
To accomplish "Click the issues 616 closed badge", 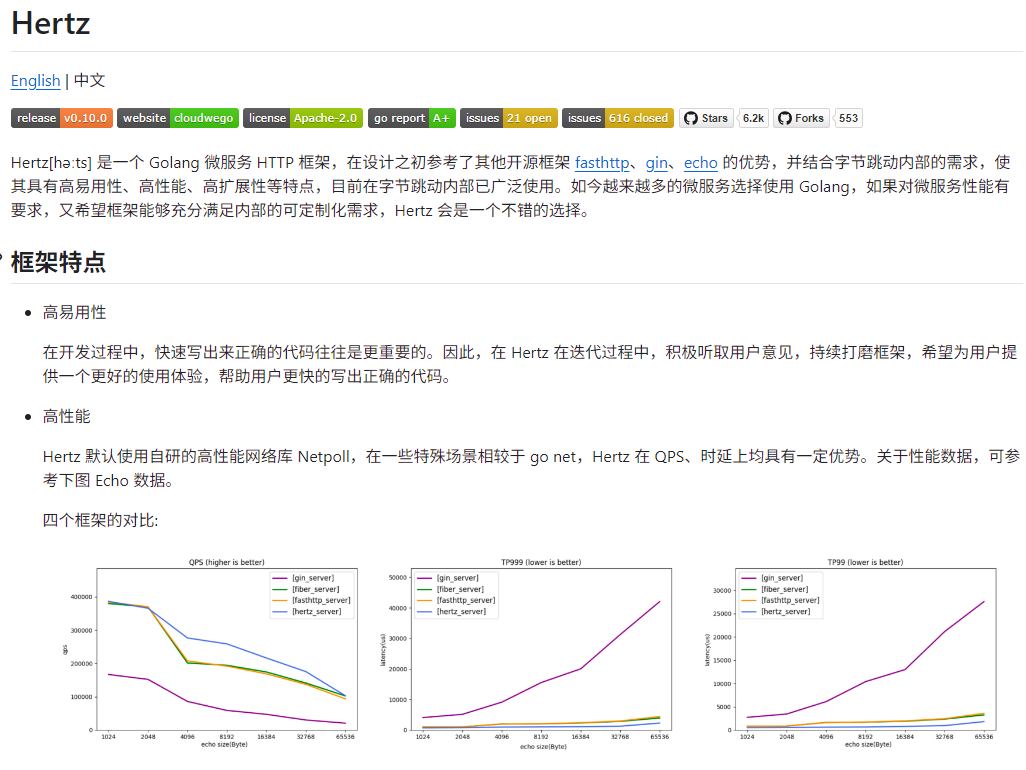I will (618, 118).
